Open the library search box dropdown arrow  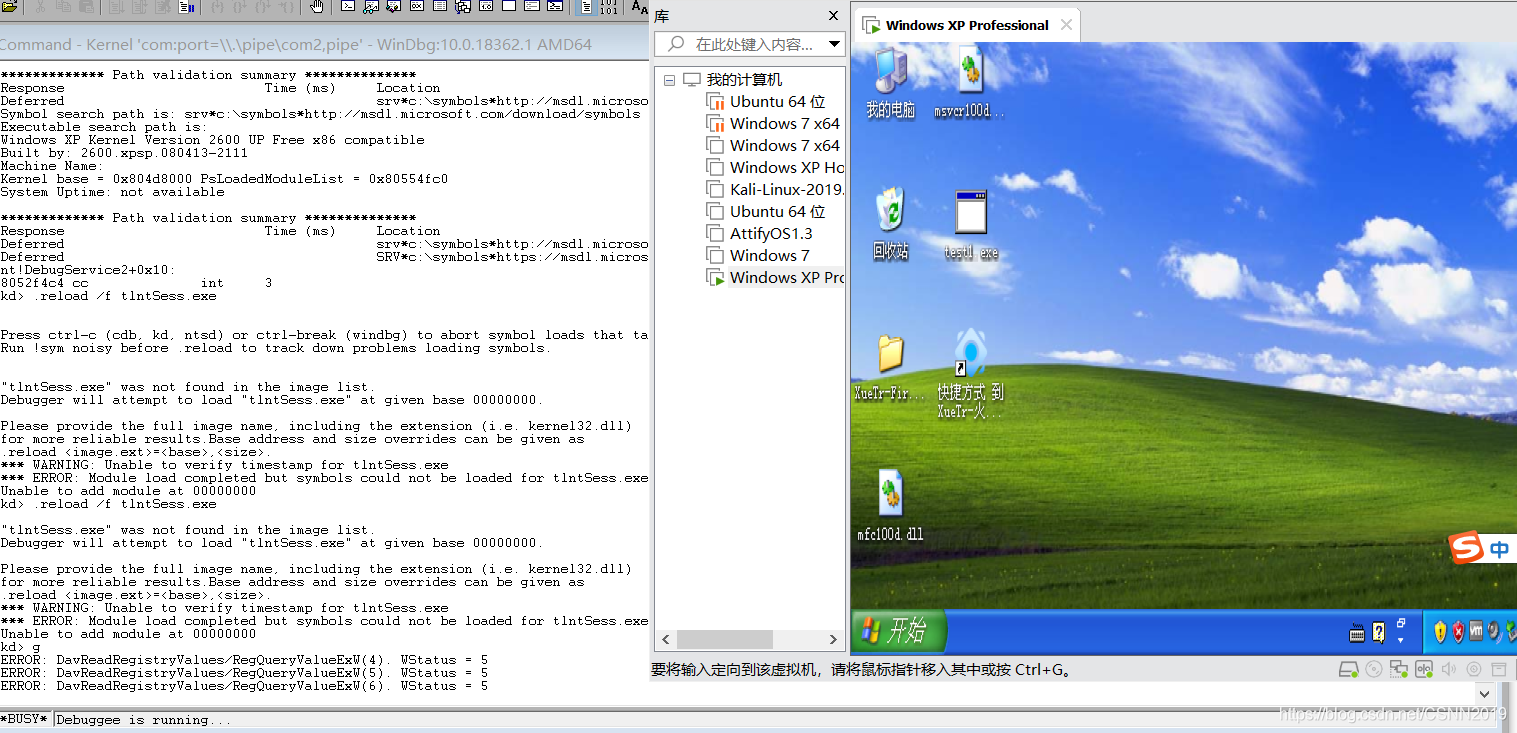pyautogui.click(x=834, y=44)
